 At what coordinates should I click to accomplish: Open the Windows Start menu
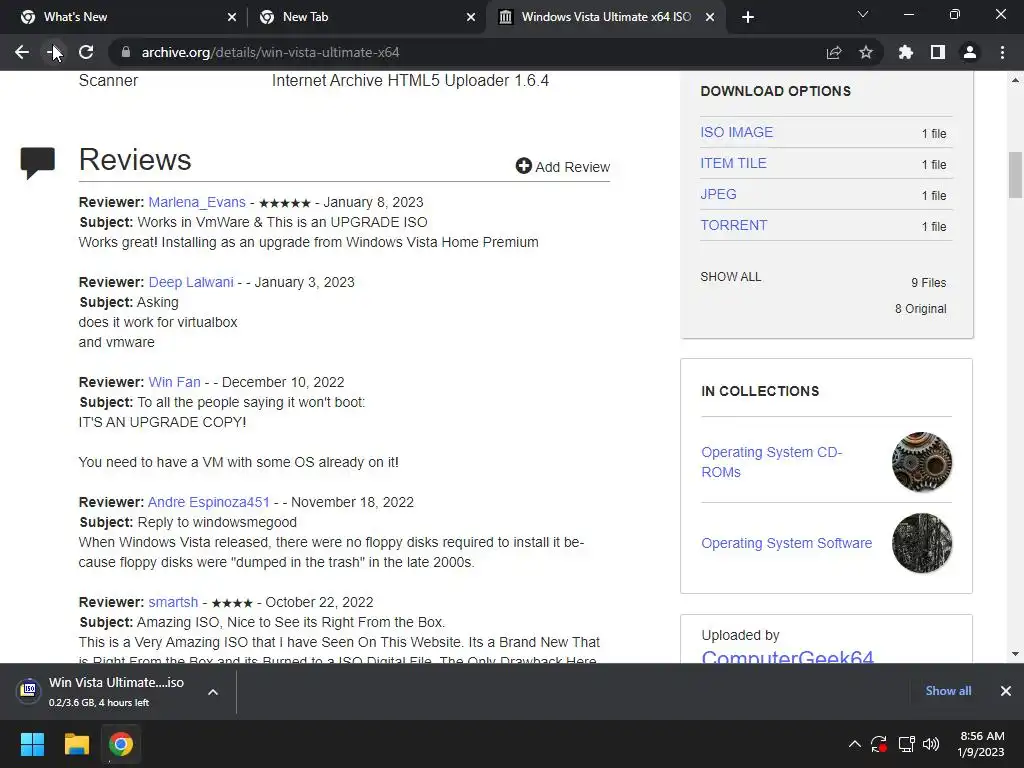tap(32, 744)
